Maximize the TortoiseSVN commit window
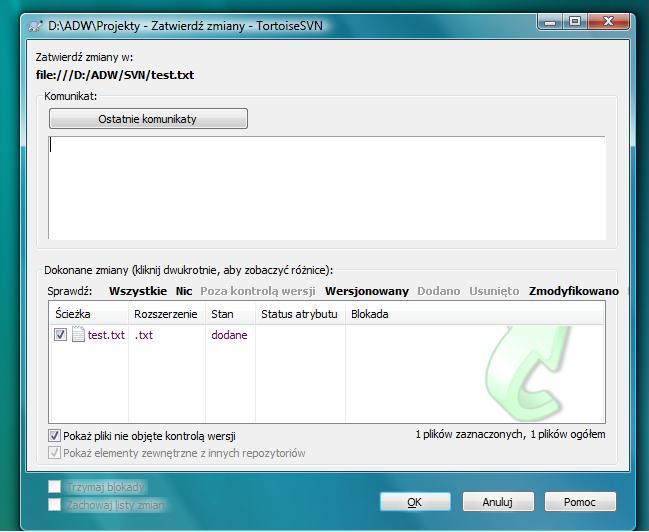The width and height of the screenshot is (649, 532). 574,21
